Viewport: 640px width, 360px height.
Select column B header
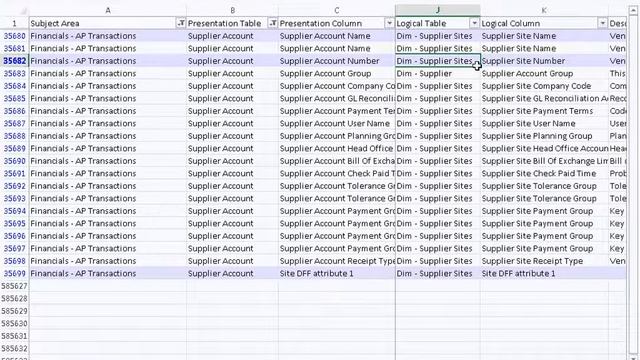(x=232, y=10)
